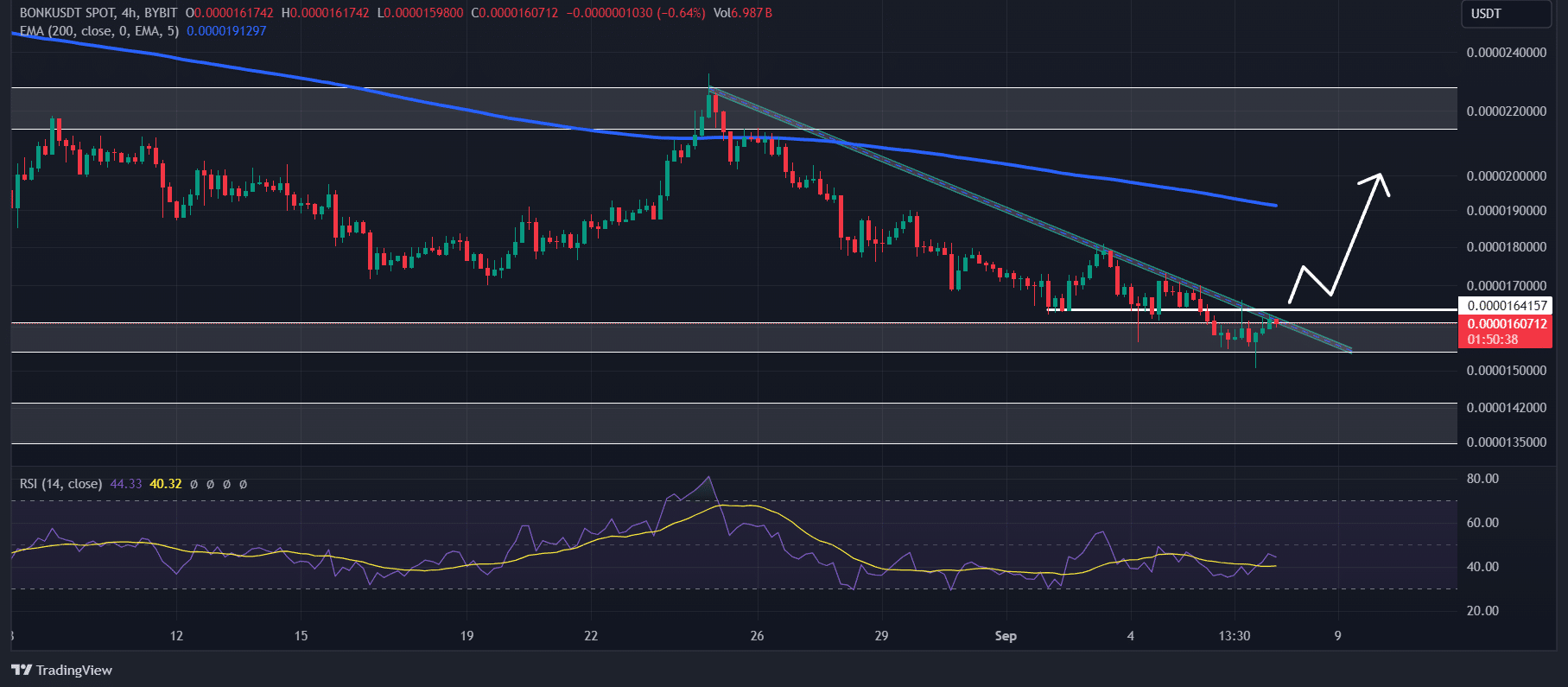The width and height of the screenshot is (1568, 687).
Task: Click the RSI scale label 40.00
Action: coord(1482,567)
